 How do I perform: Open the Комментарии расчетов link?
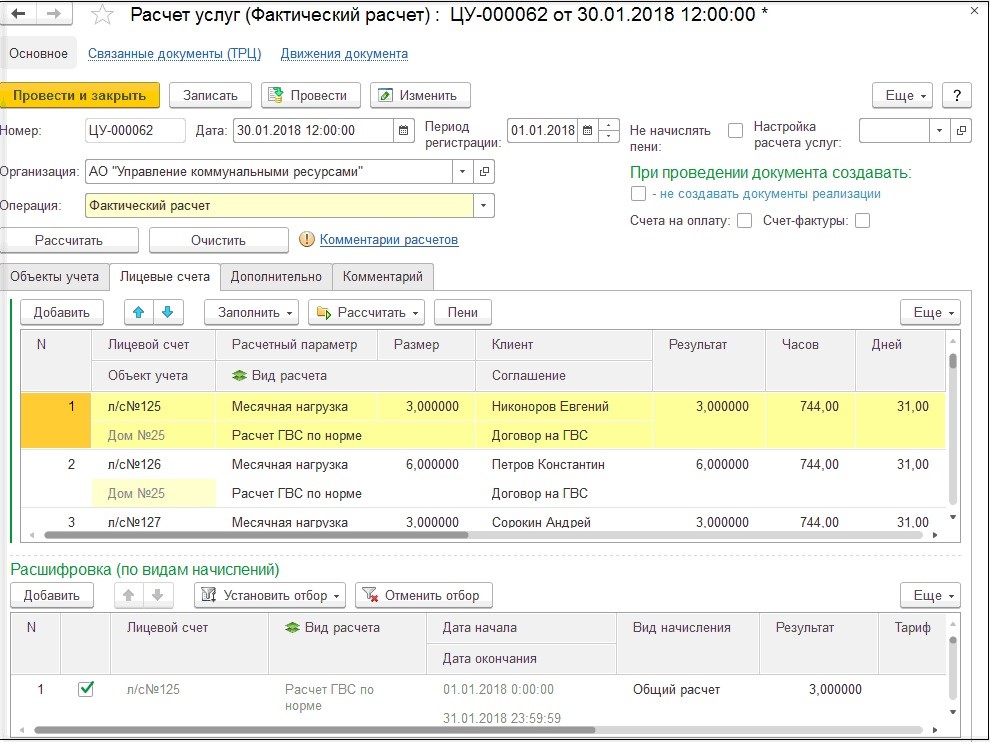click(x=389, y=240)
